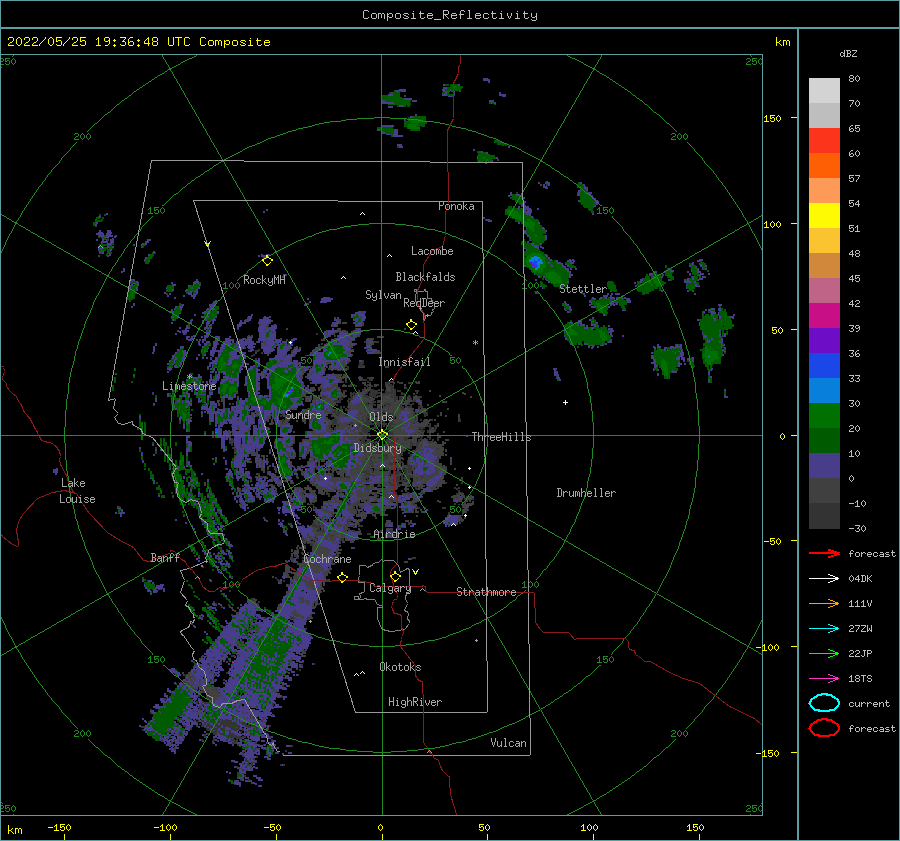Click the Strathmore label
Viewport: 900px width, 841px height.
(x=486, y=592)
